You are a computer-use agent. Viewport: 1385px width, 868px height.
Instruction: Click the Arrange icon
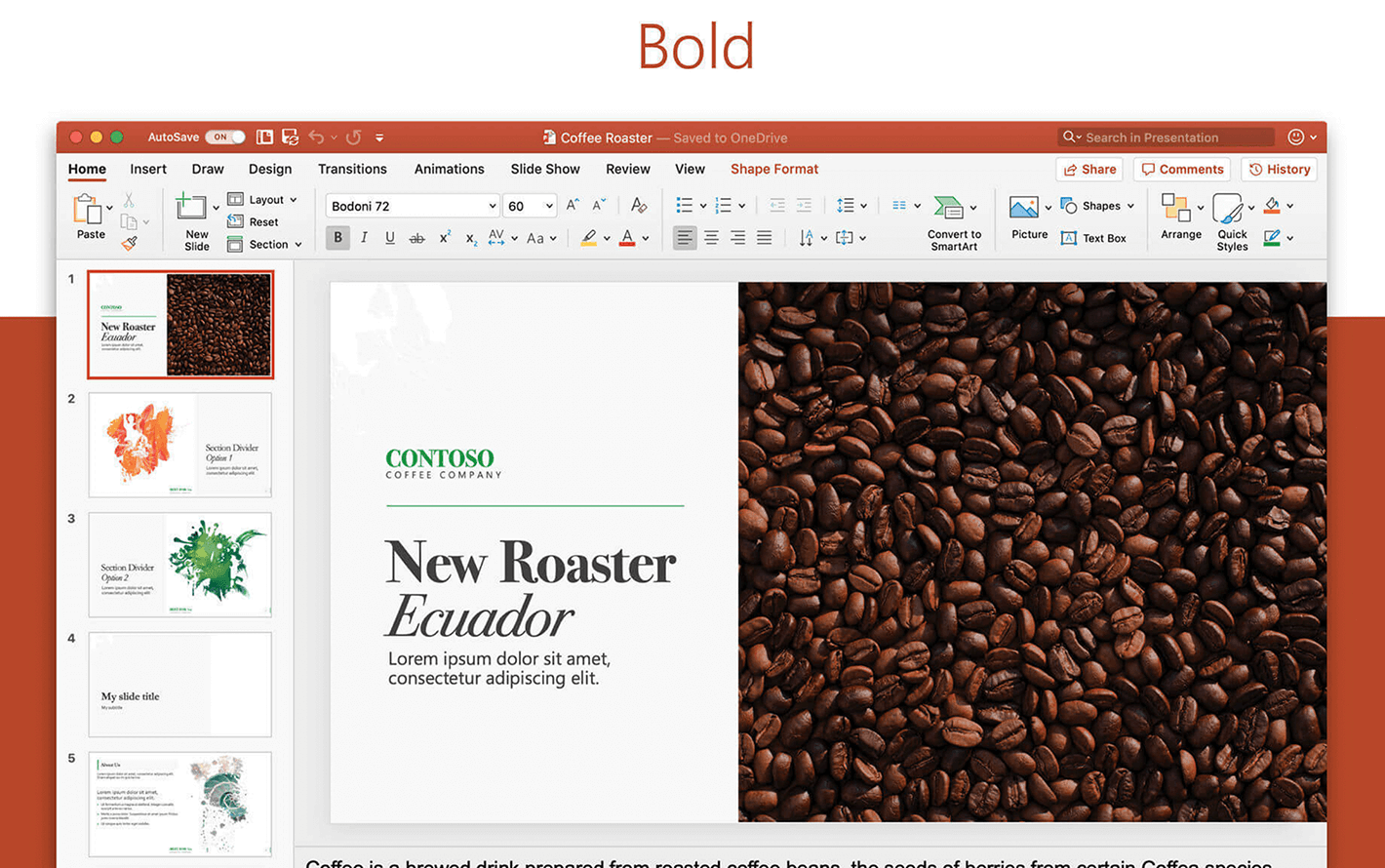tap(1175, 207)
